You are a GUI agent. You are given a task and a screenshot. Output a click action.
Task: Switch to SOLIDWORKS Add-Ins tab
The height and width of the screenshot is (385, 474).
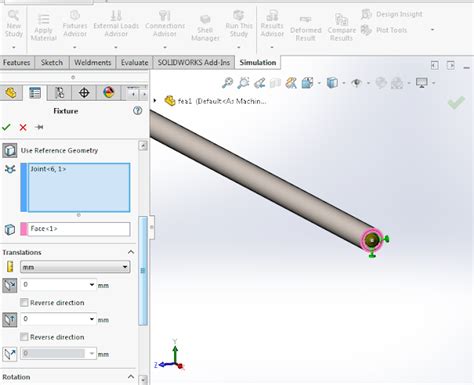click(194, 62)
